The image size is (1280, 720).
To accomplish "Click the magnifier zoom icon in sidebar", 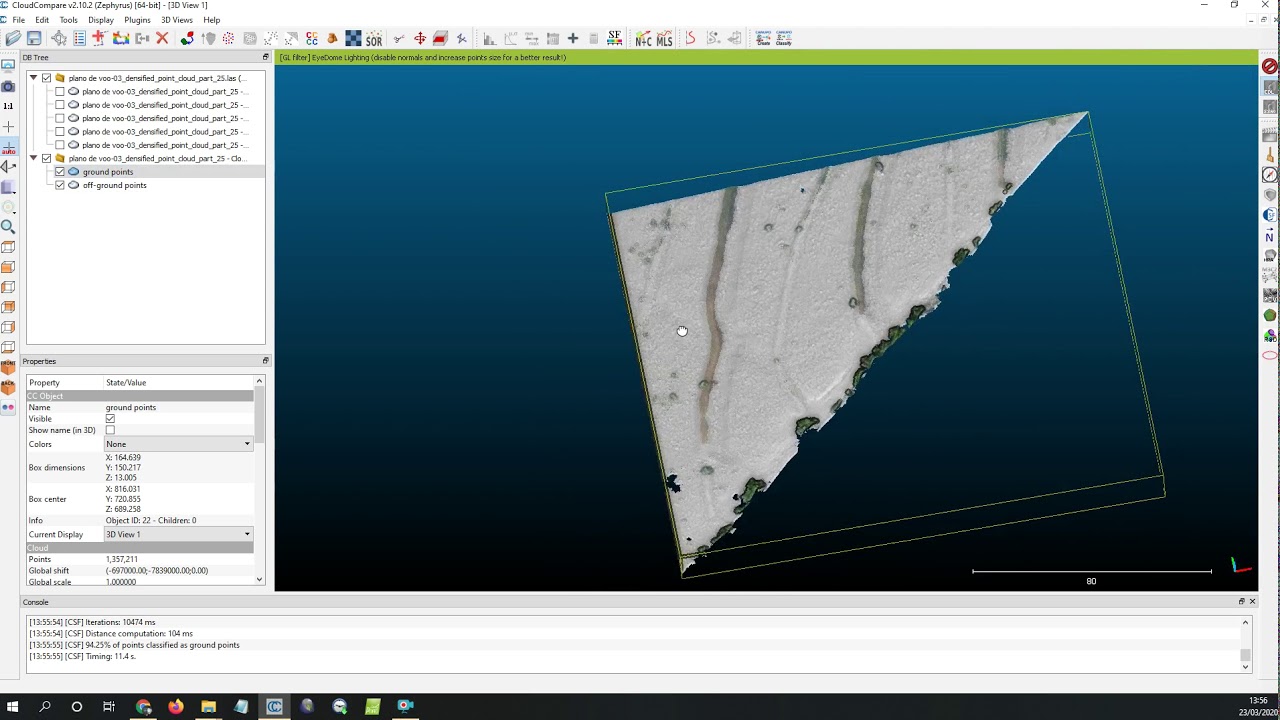I will pos(8,227).
